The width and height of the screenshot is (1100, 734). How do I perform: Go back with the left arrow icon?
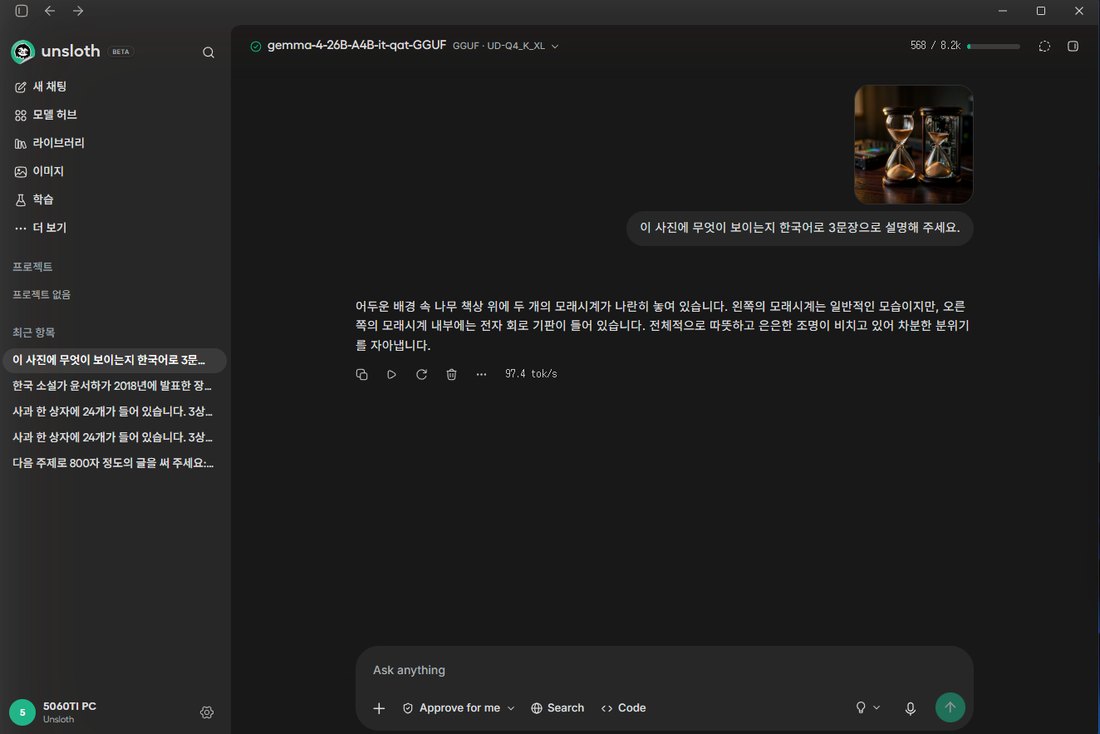click(50, 11)
